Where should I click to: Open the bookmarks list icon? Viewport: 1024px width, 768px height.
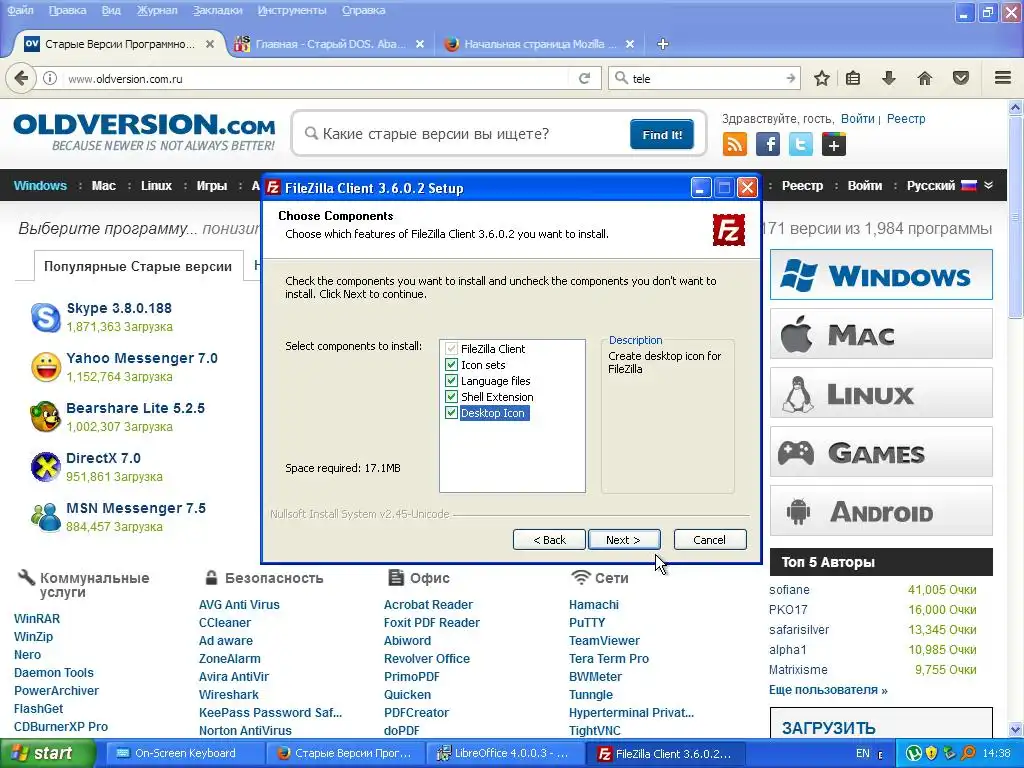coord(853,78)
